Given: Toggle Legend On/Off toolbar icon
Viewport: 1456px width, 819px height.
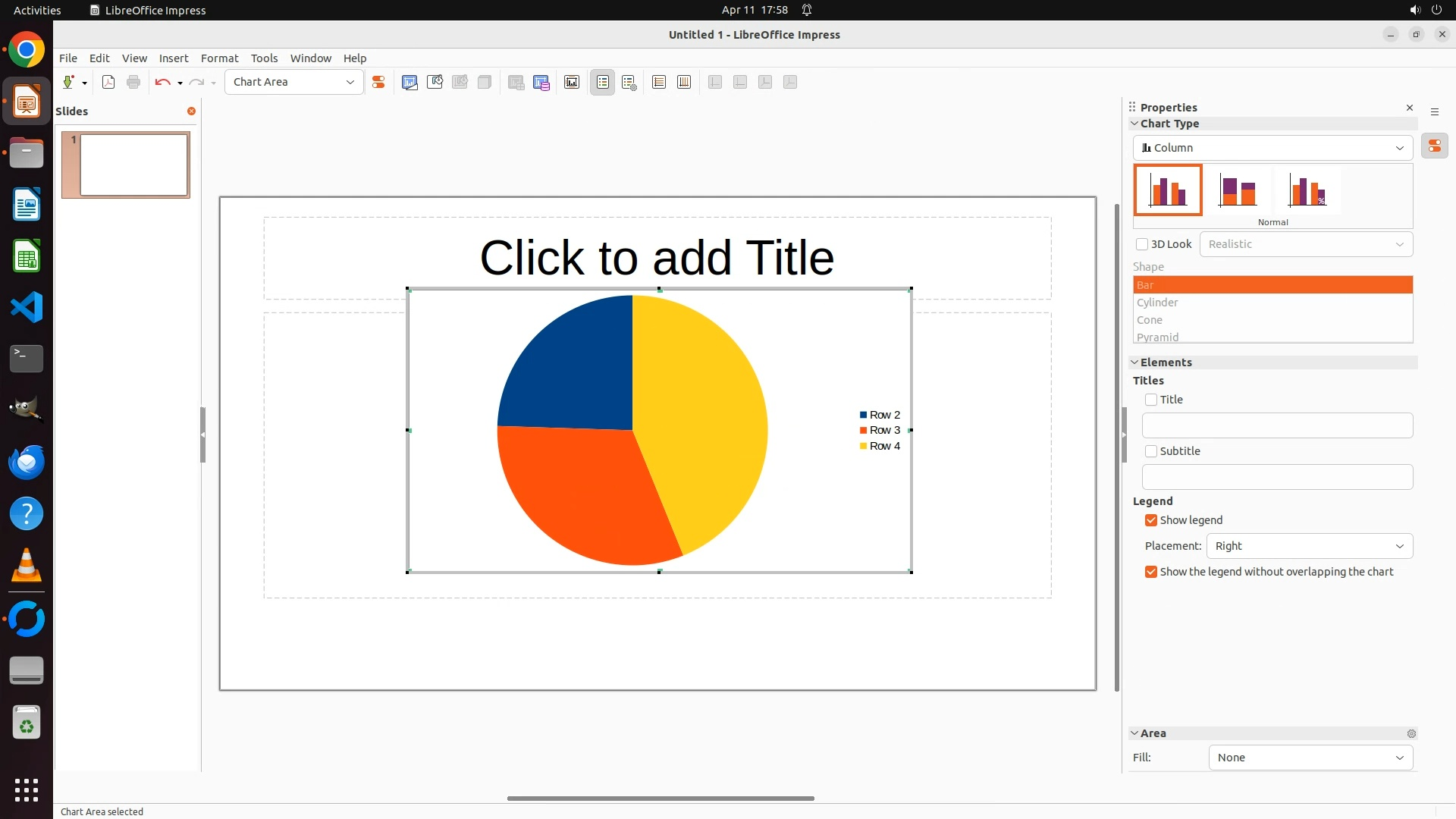Looking at the screenshot, I should click(x=603, y=83).
